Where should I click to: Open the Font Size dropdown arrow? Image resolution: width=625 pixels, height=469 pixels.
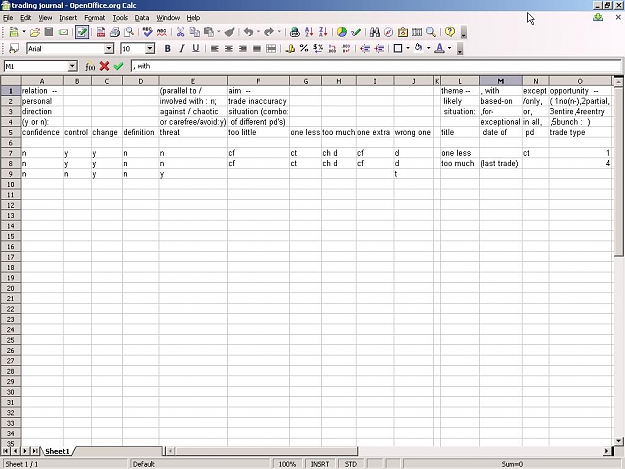pyautogui.click(x=150, y=49)
